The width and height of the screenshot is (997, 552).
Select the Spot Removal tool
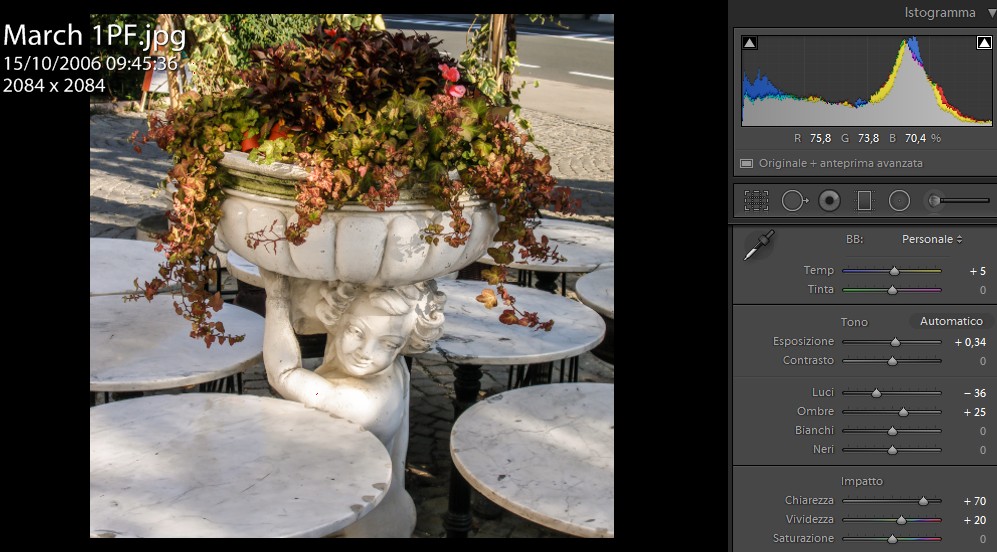point(794,200)
